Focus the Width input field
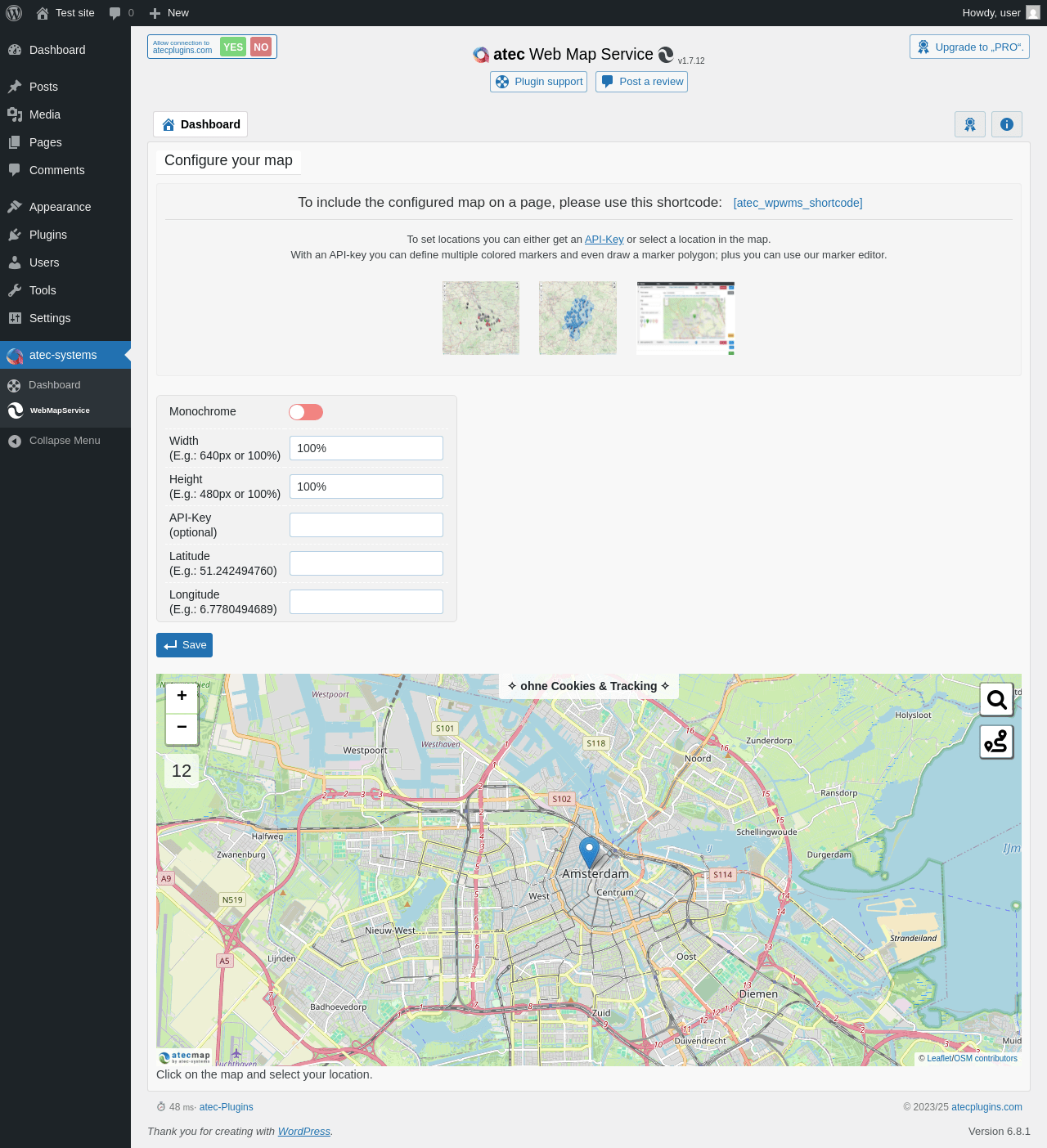The height and width of the screenshot is (1148, 1047). tap(366, 448)
